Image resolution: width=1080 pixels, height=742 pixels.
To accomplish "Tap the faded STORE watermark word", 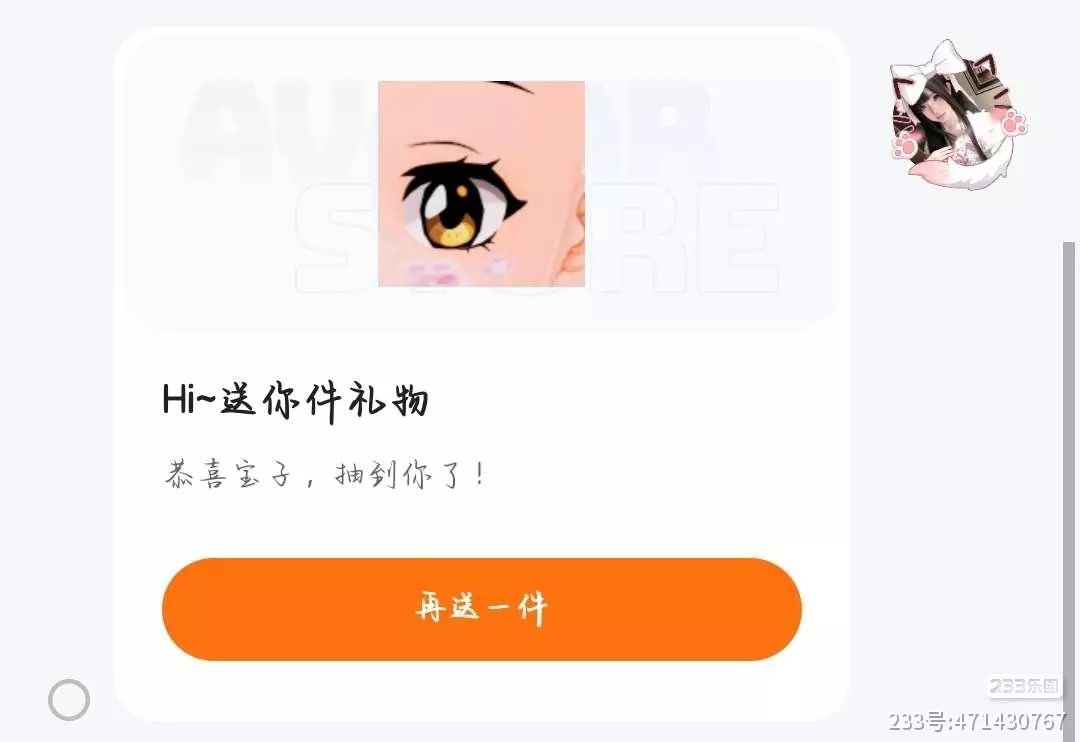I will click(x=537, y=238).
